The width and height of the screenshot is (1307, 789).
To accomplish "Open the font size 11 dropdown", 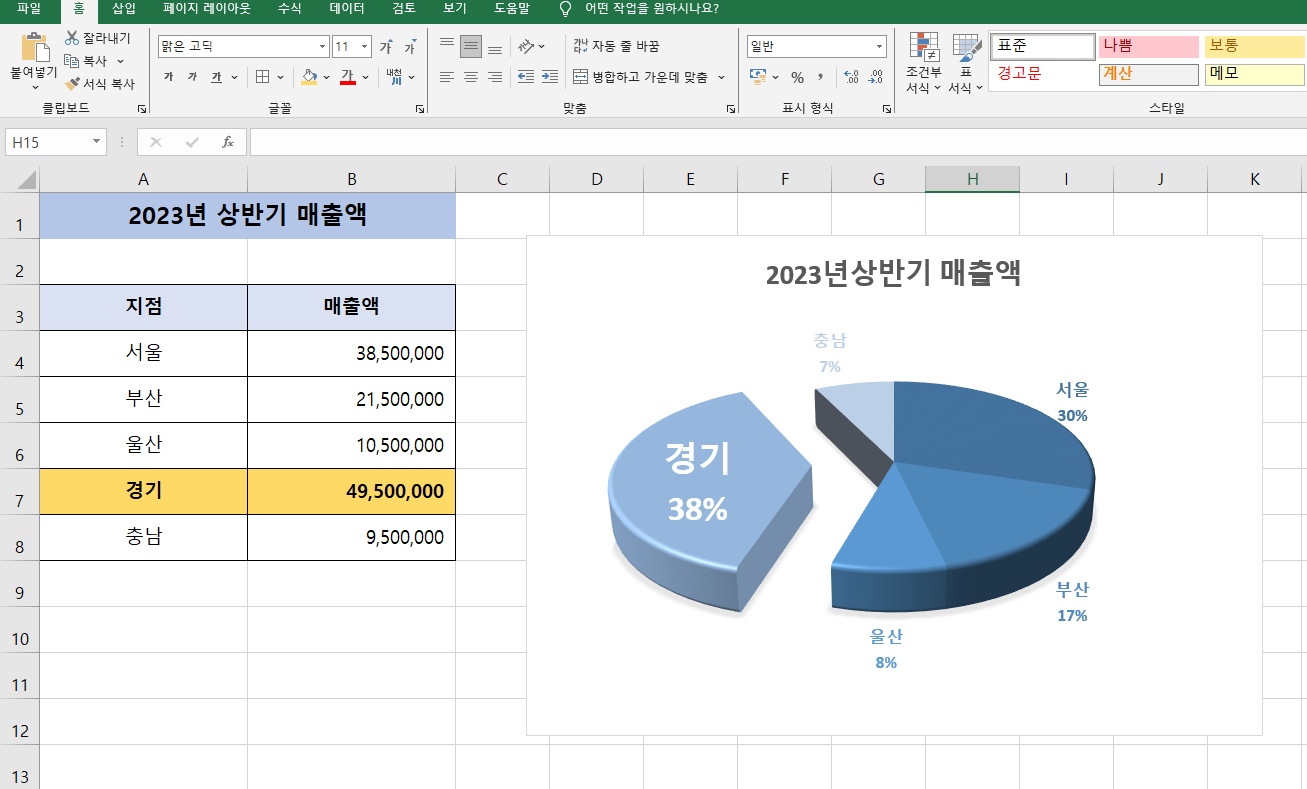I will [x=364, y=47].
